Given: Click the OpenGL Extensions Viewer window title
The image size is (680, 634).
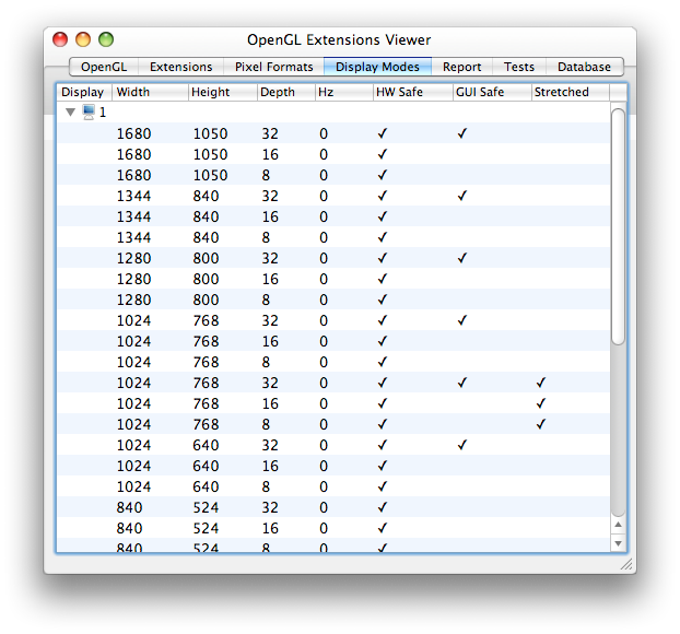Looking at the screenshot, I should pos(339,40).
